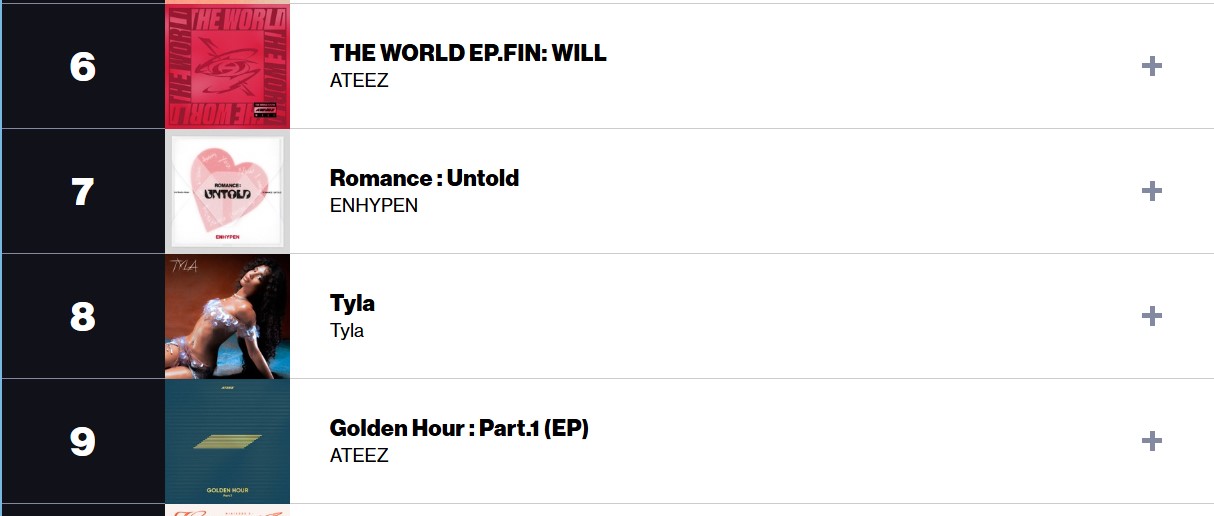Click the rank number 7 cell

coord(83,191)
